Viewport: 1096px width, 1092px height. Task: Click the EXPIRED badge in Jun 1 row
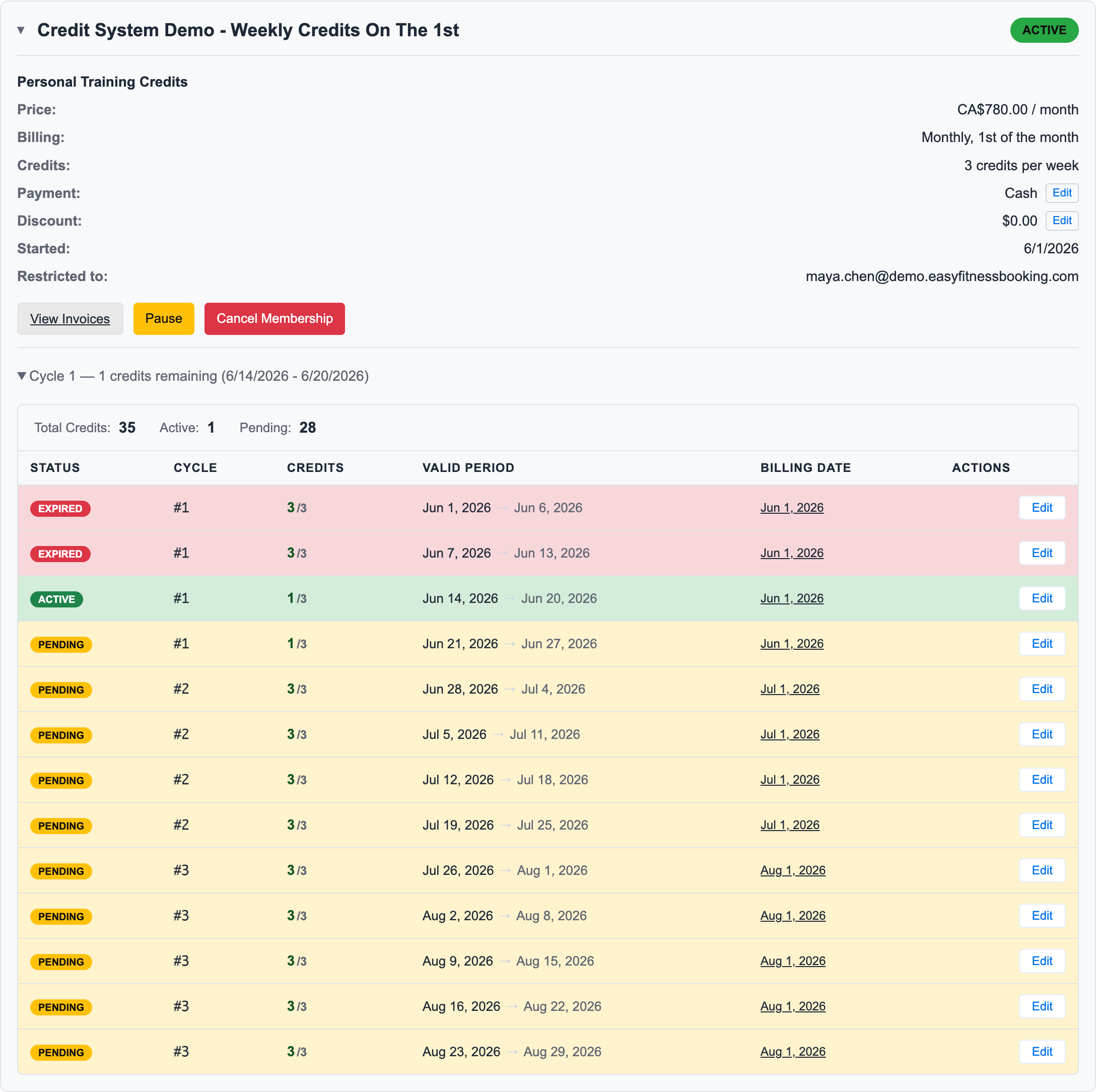tap(60, 509)
